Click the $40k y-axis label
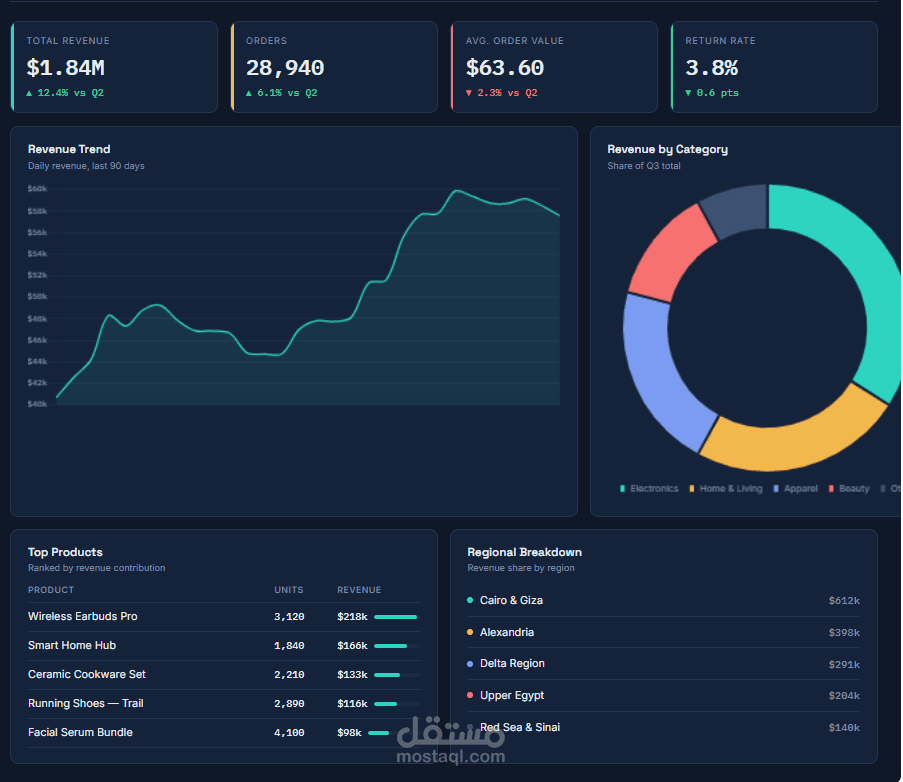Screen dimensions: 903x782 [x=37, y=404]
